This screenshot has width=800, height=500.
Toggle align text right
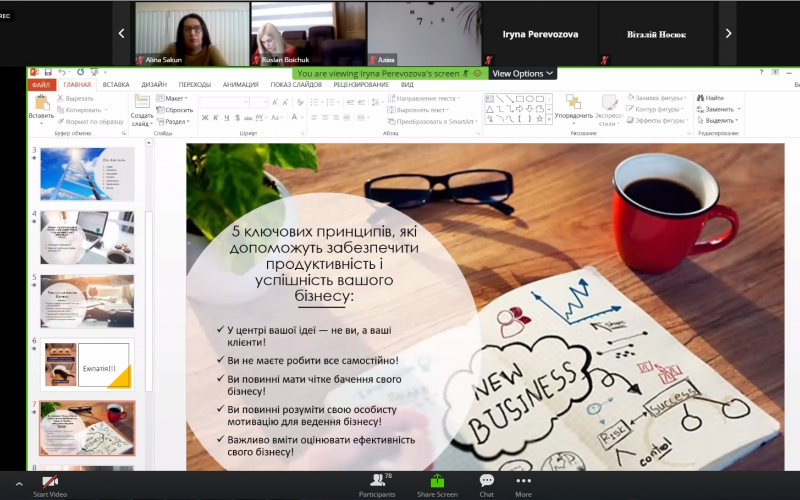click(336, 118)
